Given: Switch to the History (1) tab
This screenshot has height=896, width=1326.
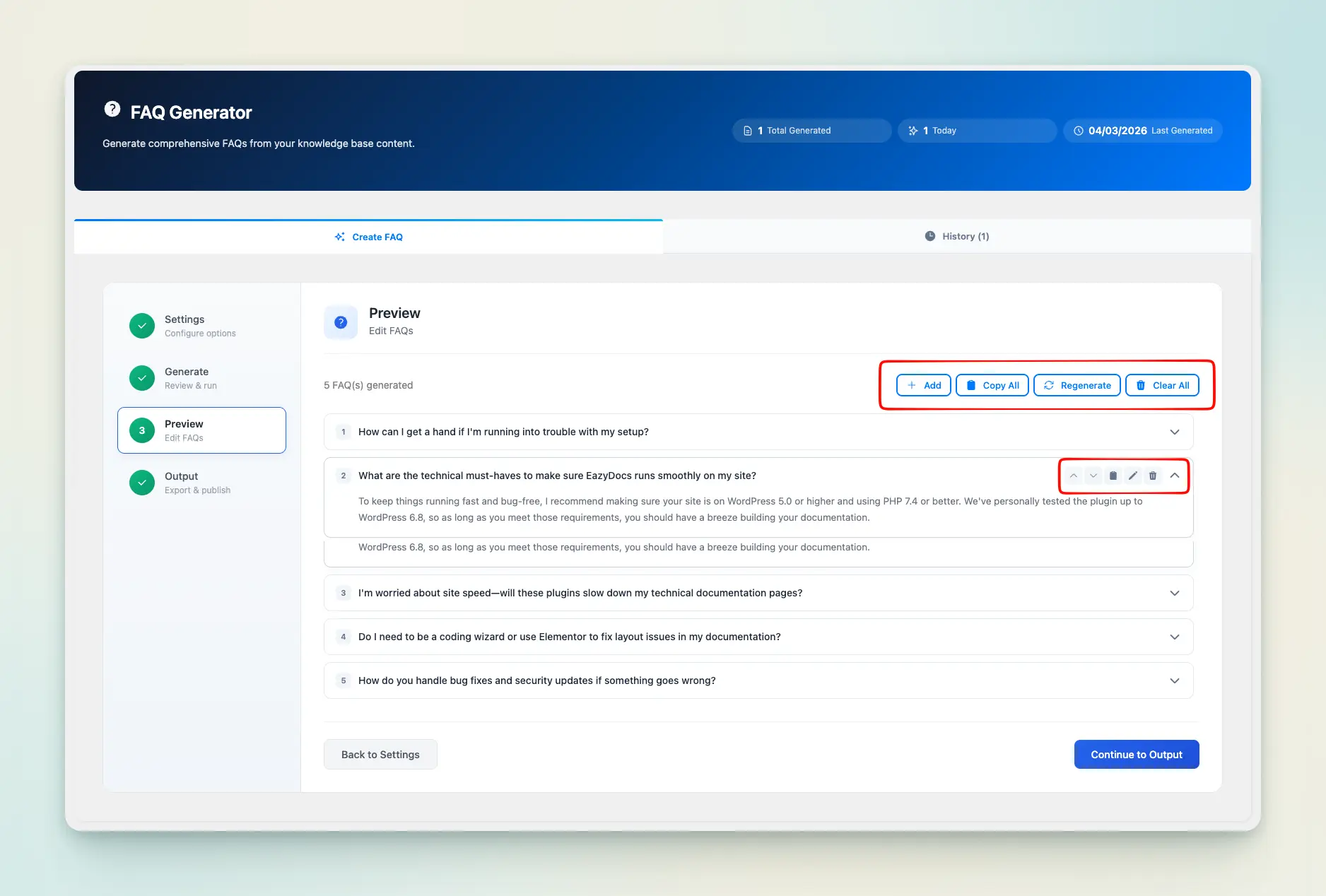Looking at the screenshot, I should pos(956,237).
